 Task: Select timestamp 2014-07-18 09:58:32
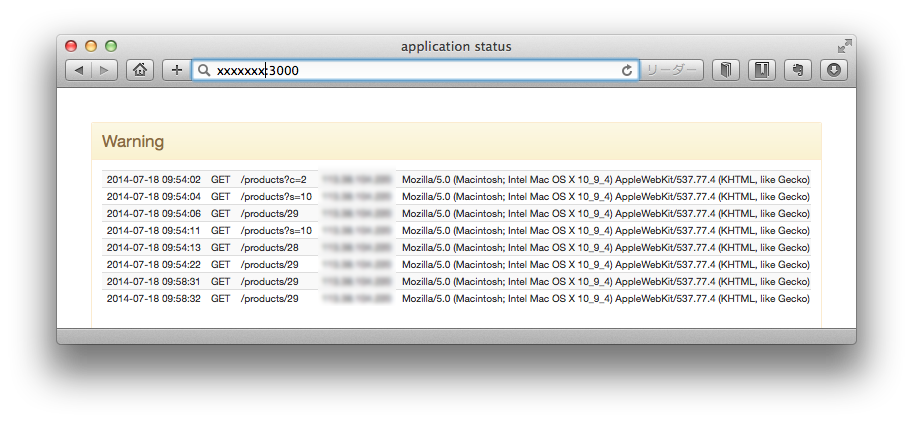click(x=154, y=298)
